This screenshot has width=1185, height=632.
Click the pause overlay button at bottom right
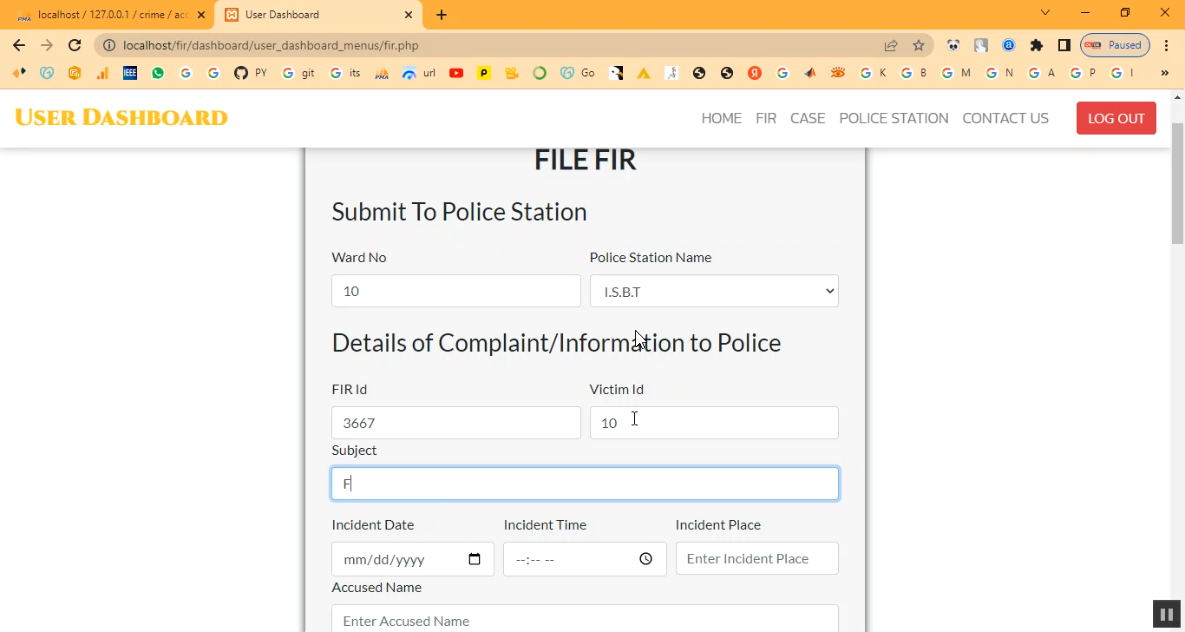(1166, 614)
